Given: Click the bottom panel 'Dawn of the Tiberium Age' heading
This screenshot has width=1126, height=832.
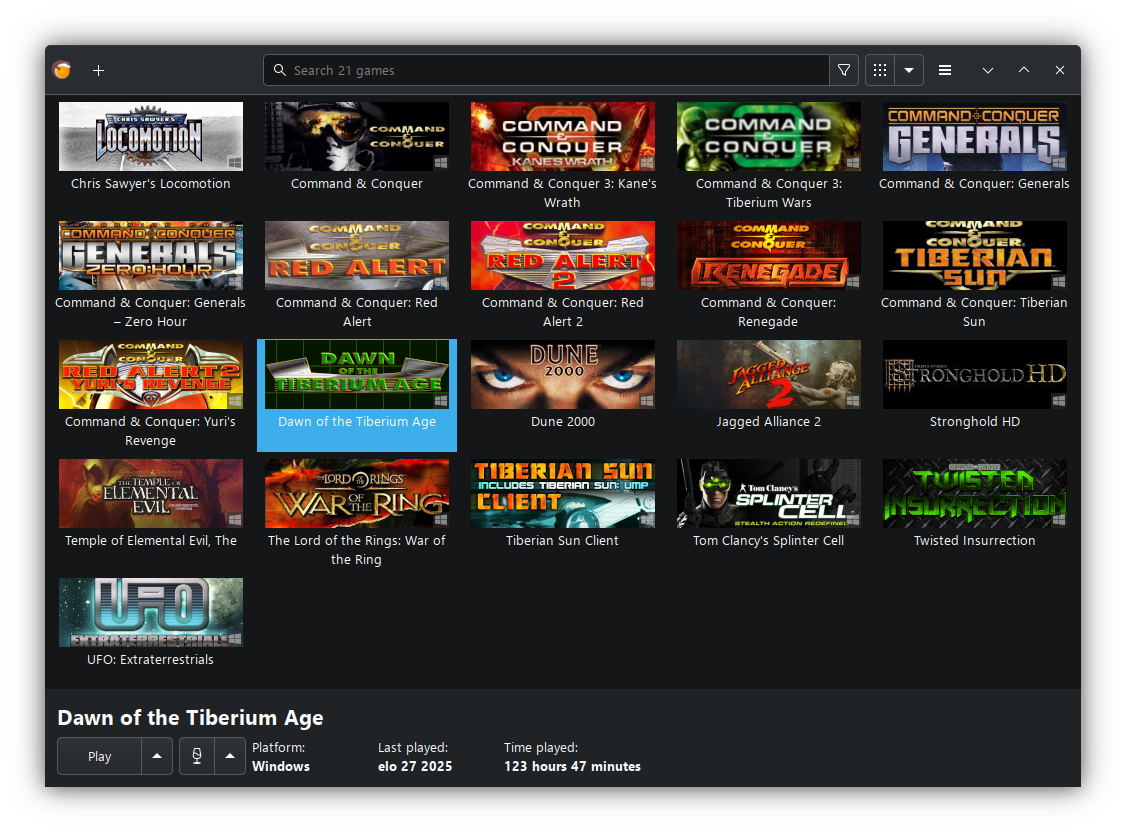Looking at the screenshot, I should point(190,718).
